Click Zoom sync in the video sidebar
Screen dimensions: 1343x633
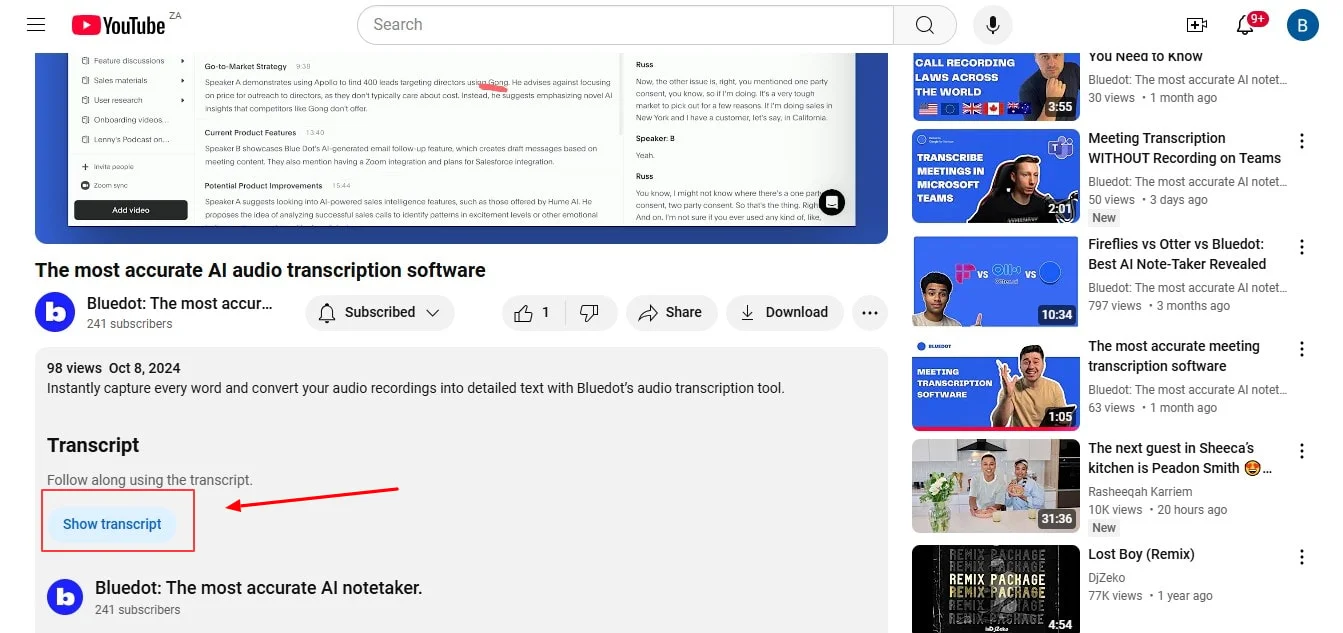103,186
